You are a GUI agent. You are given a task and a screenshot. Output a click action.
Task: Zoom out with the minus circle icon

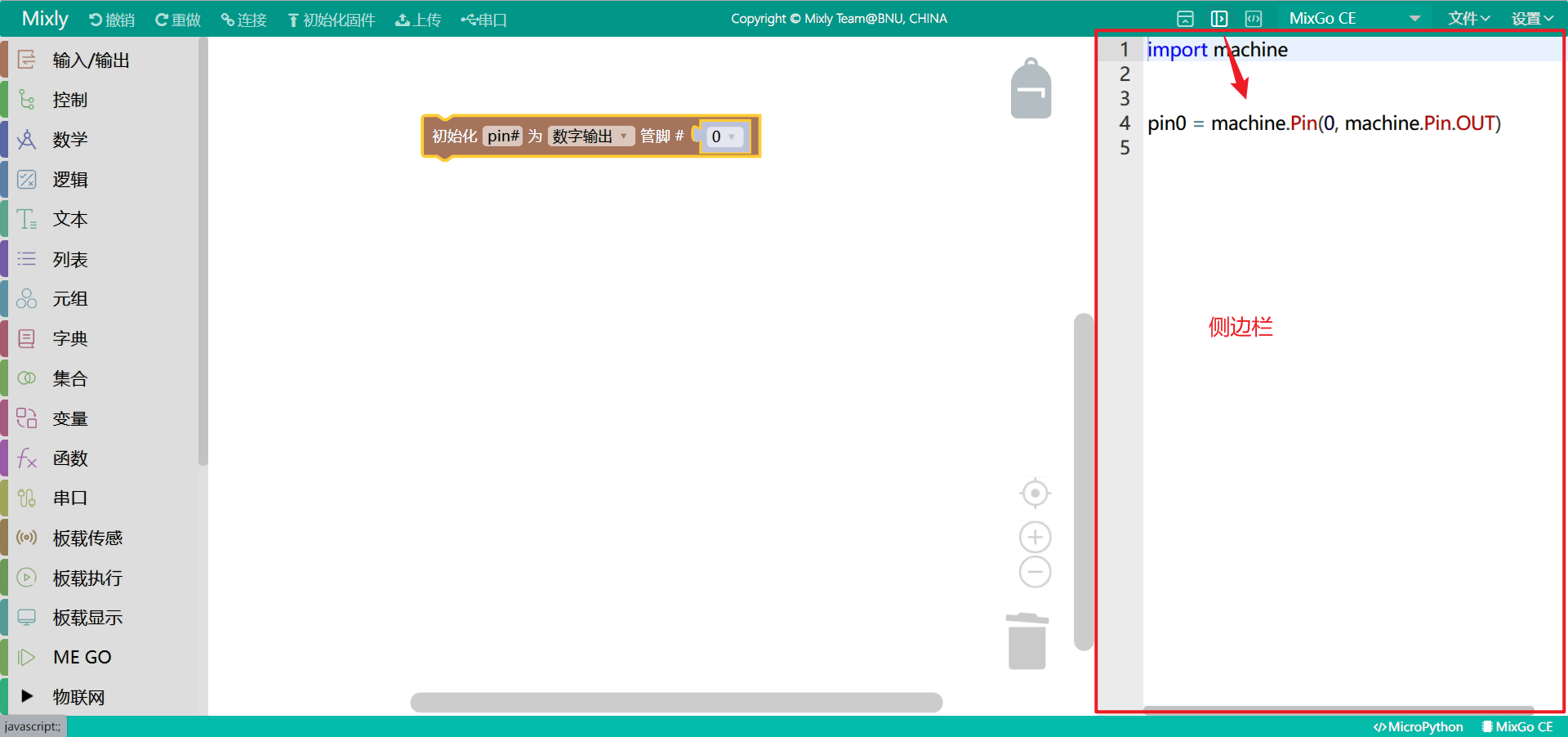click(1036, 572)
